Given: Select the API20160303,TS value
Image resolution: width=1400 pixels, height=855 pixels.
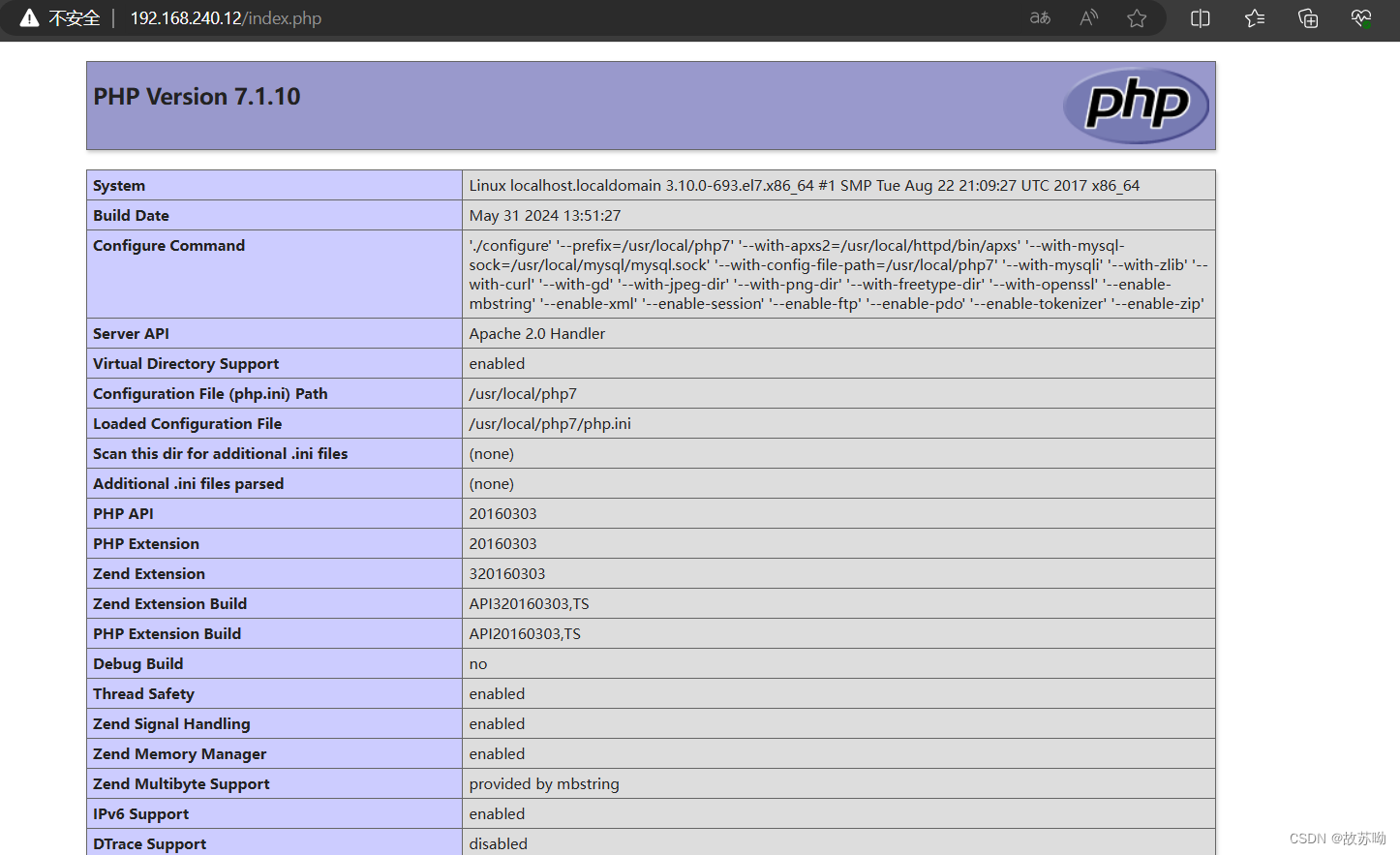Looking at the screenshot, I should point(525,634).
